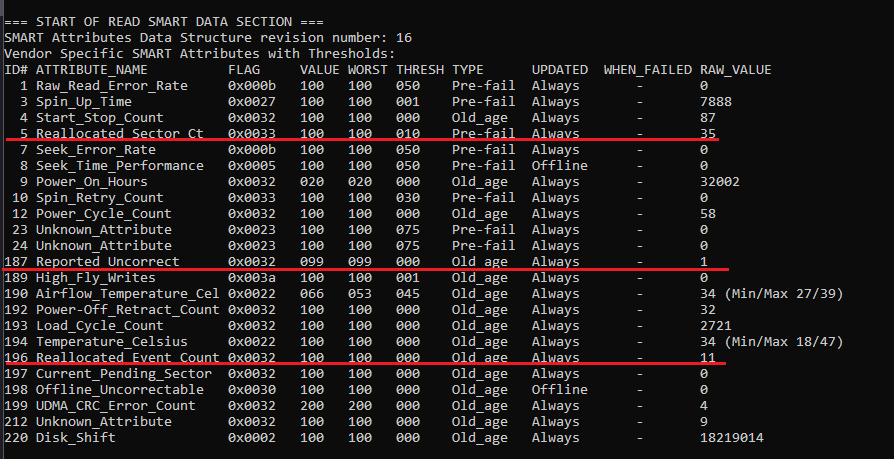The width and height of the screenshot is (894, 459).
Task: Click Offline in Offline_Uncorrectable row
Action: 559,389
